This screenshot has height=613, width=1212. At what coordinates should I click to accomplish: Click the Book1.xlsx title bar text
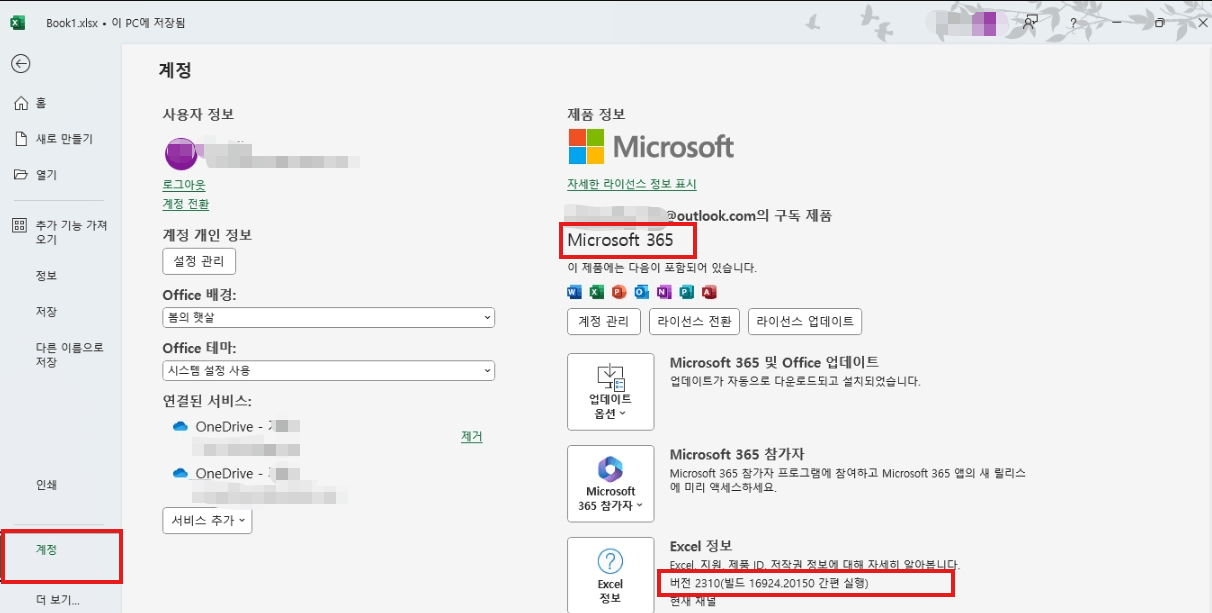pyautogui.click(x=73, y=22)
